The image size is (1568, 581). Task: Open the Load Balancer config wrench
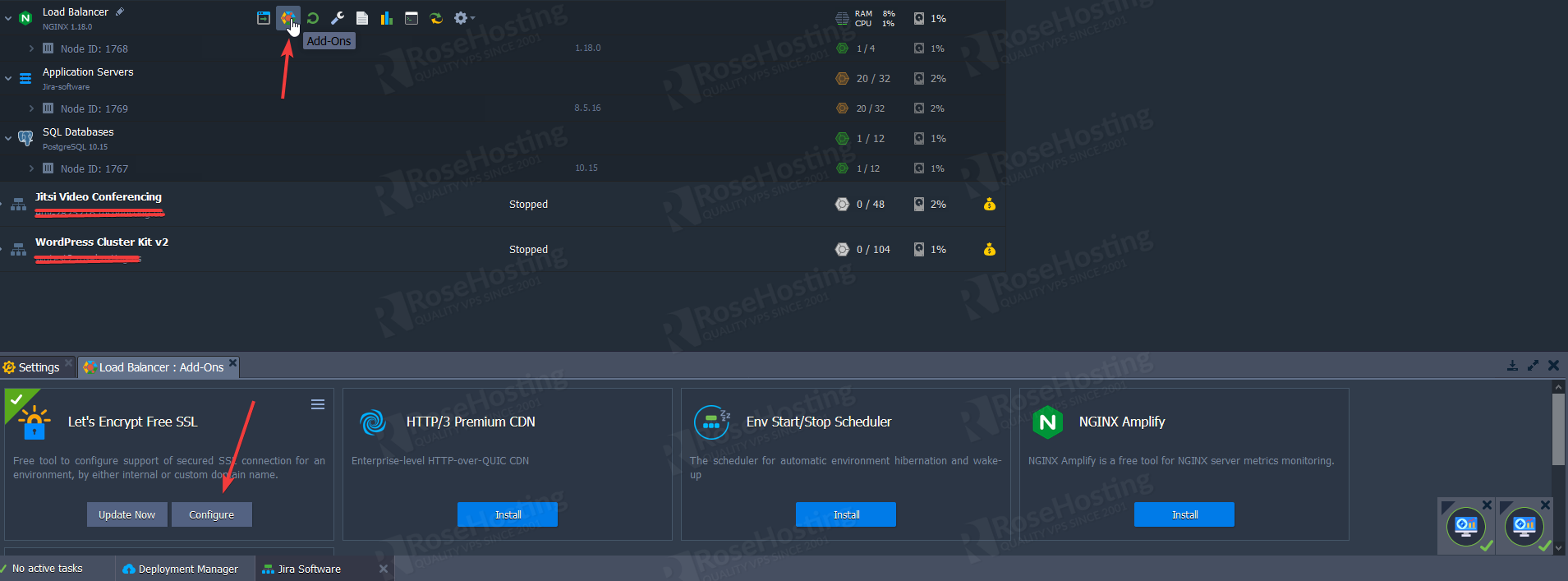[337, 18]
